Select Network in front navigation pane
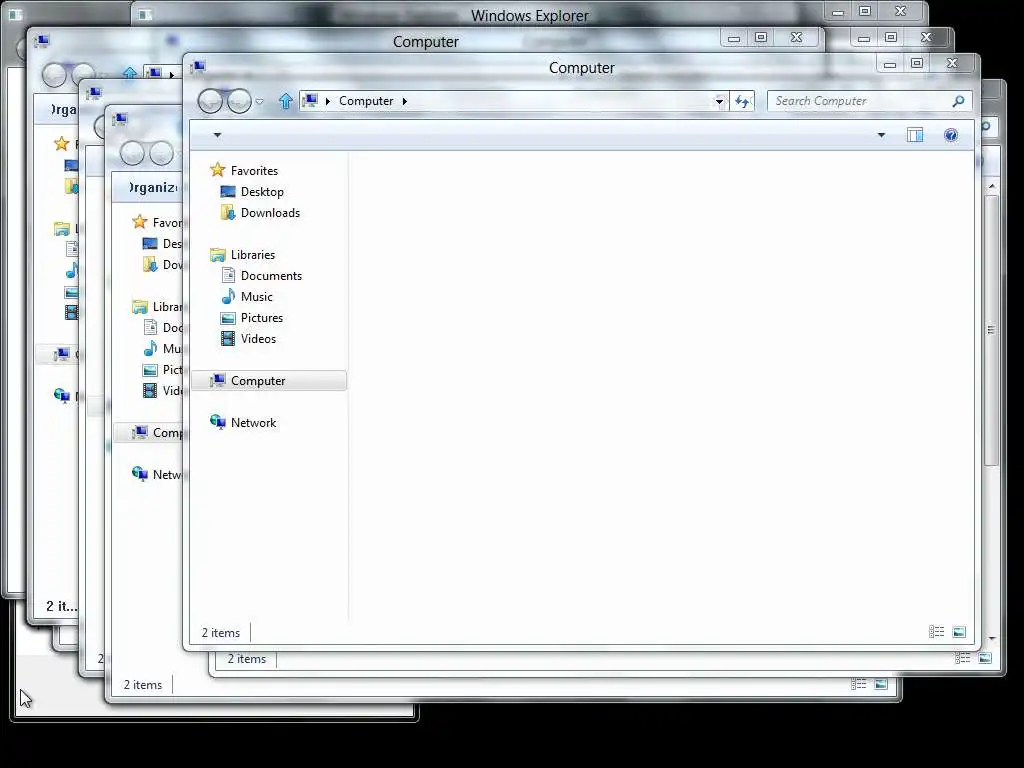Image resolution: width=1024 pixels, height=768 pixels. pyautogui.click(x=253, y=423)
